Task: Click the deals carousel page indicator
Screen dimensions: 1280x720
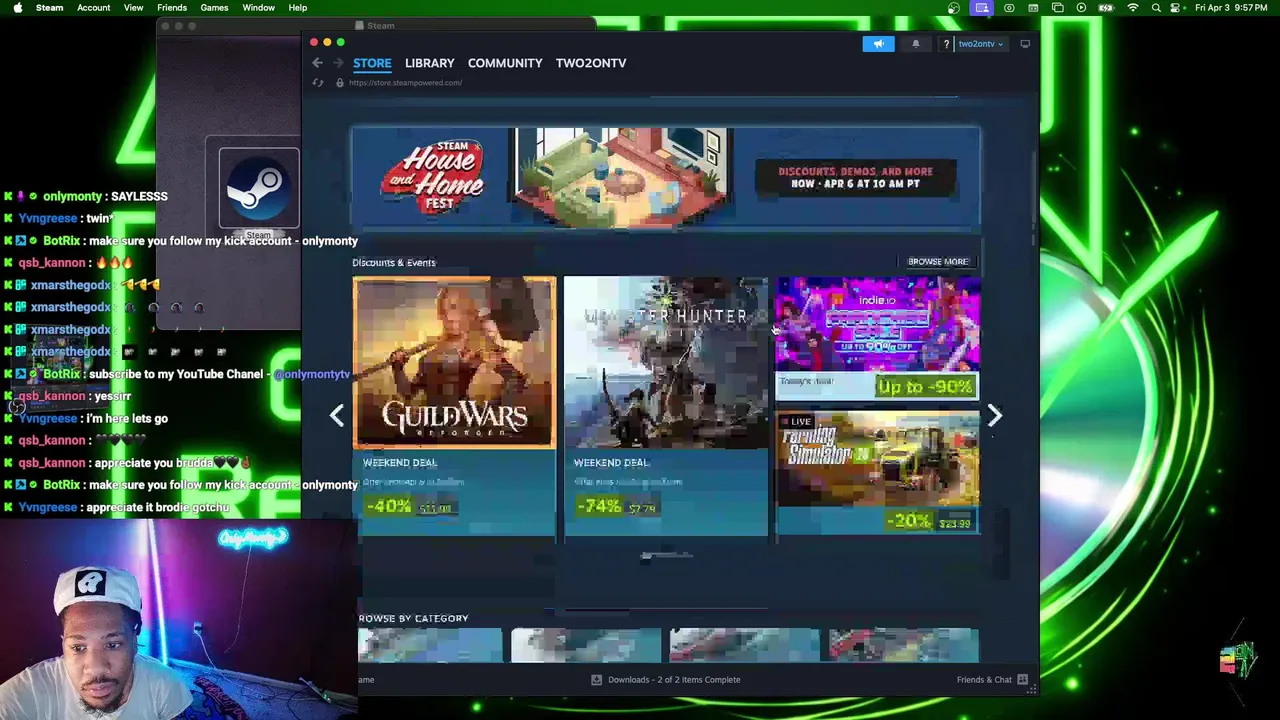Action: (666, 556)
